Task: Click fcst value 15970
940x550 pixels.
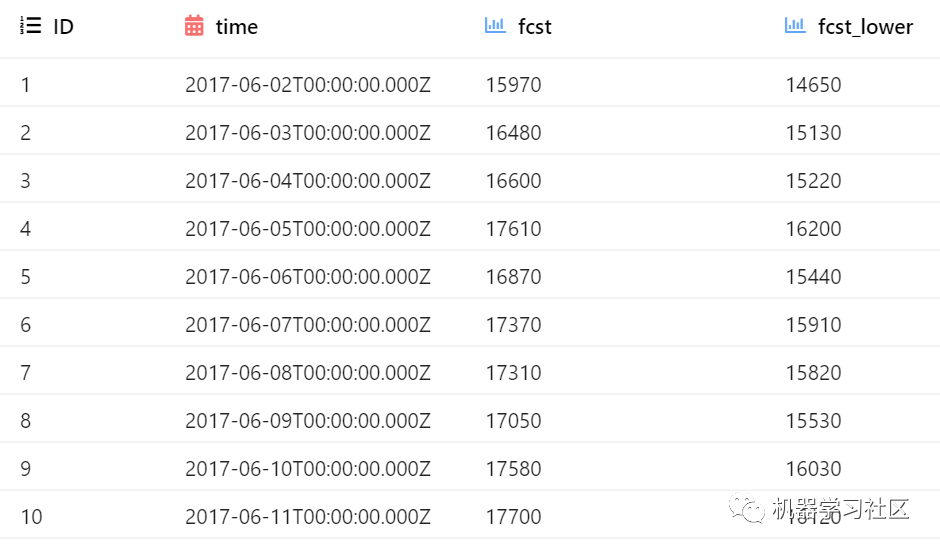Action: [513, 85]
